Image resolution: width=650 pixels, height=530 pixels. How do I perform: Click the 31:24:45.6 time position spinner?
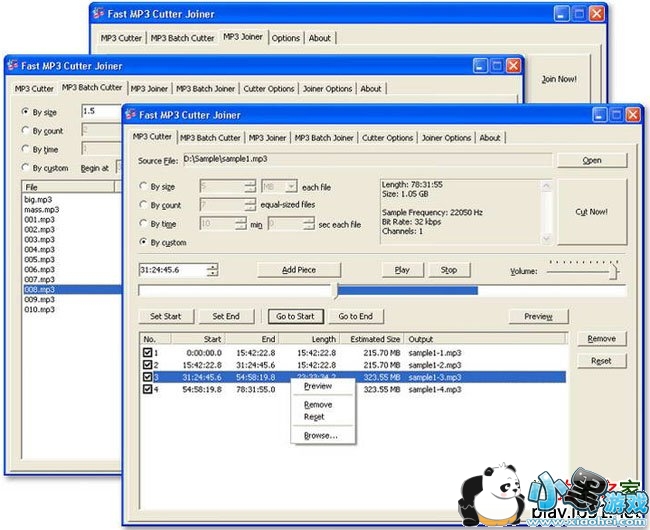pos(212,270)
